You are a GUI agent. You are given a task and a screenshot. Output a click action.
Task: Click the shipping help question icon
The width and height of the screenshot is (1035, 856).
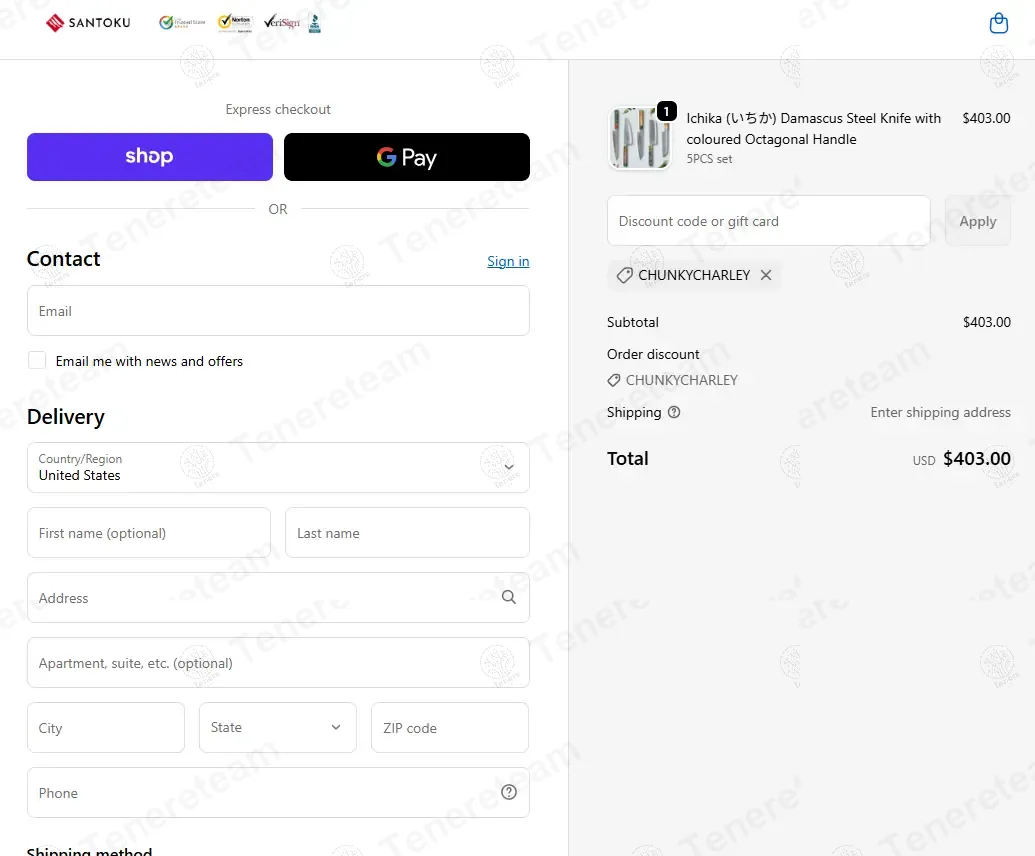[674, 412]
